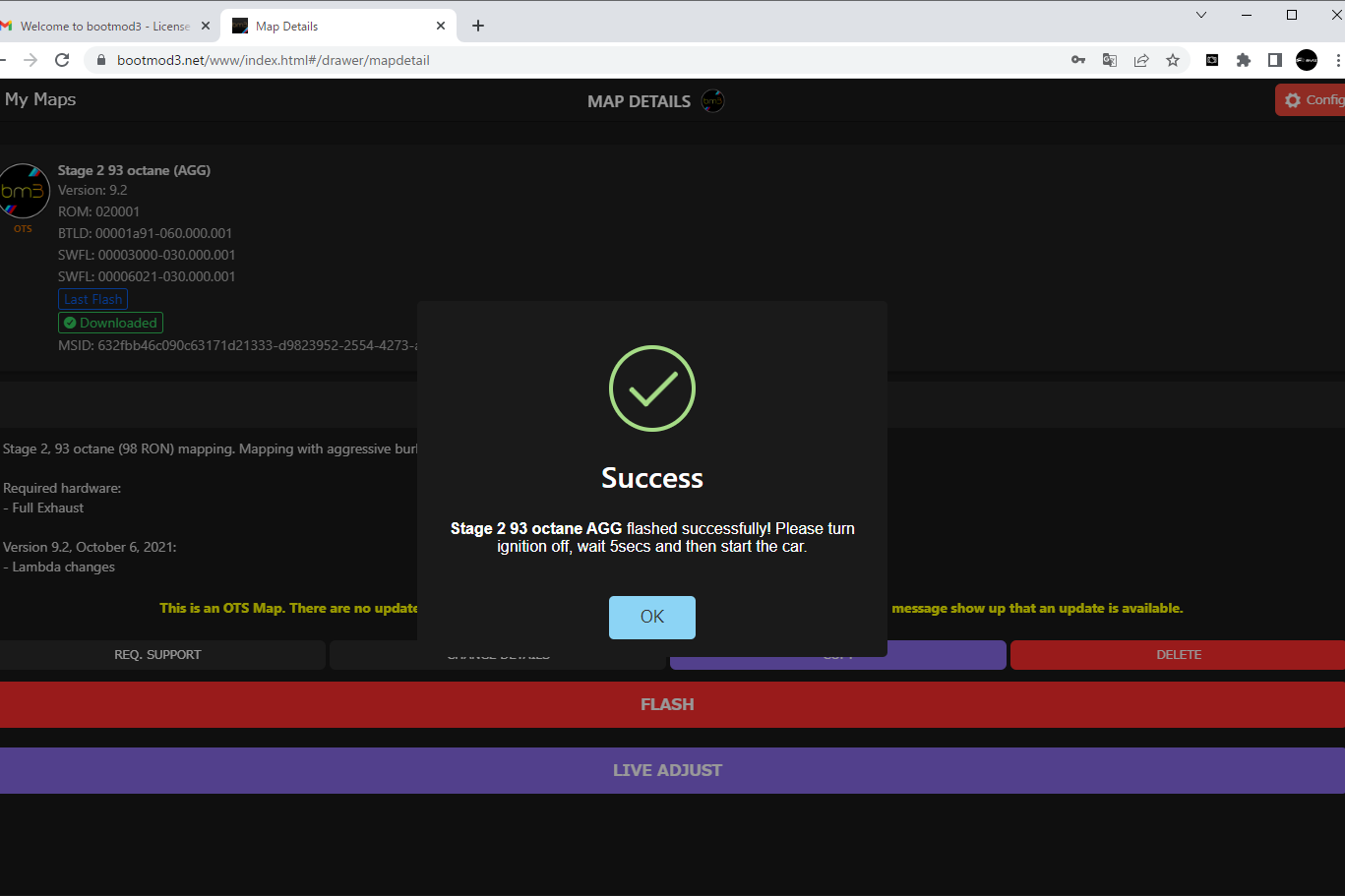
Task: View site information via lock icon
Action: (x=100, y=60)
